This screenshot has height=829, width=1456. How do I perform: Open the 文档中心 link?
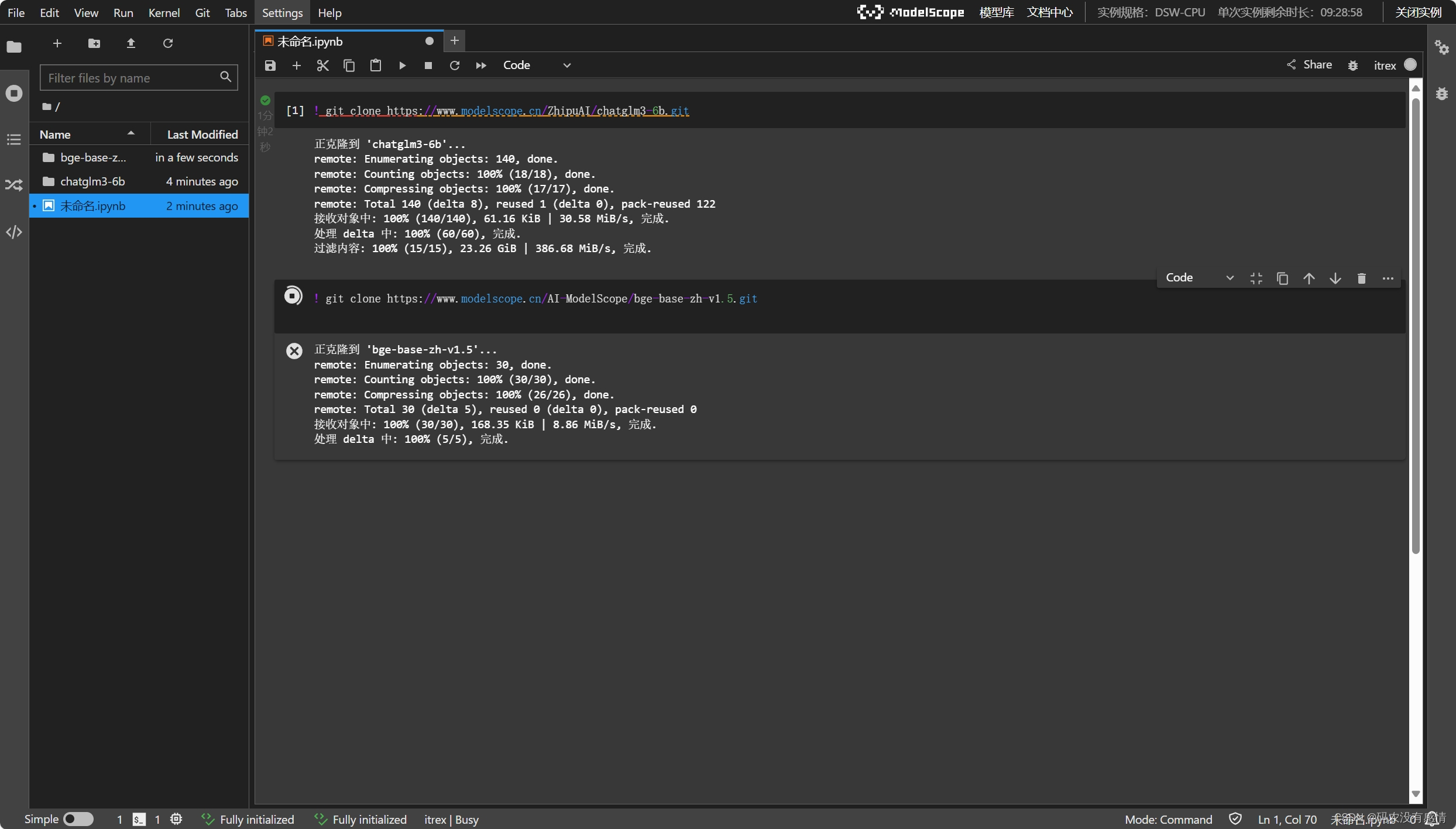(x=1049, y=12)
